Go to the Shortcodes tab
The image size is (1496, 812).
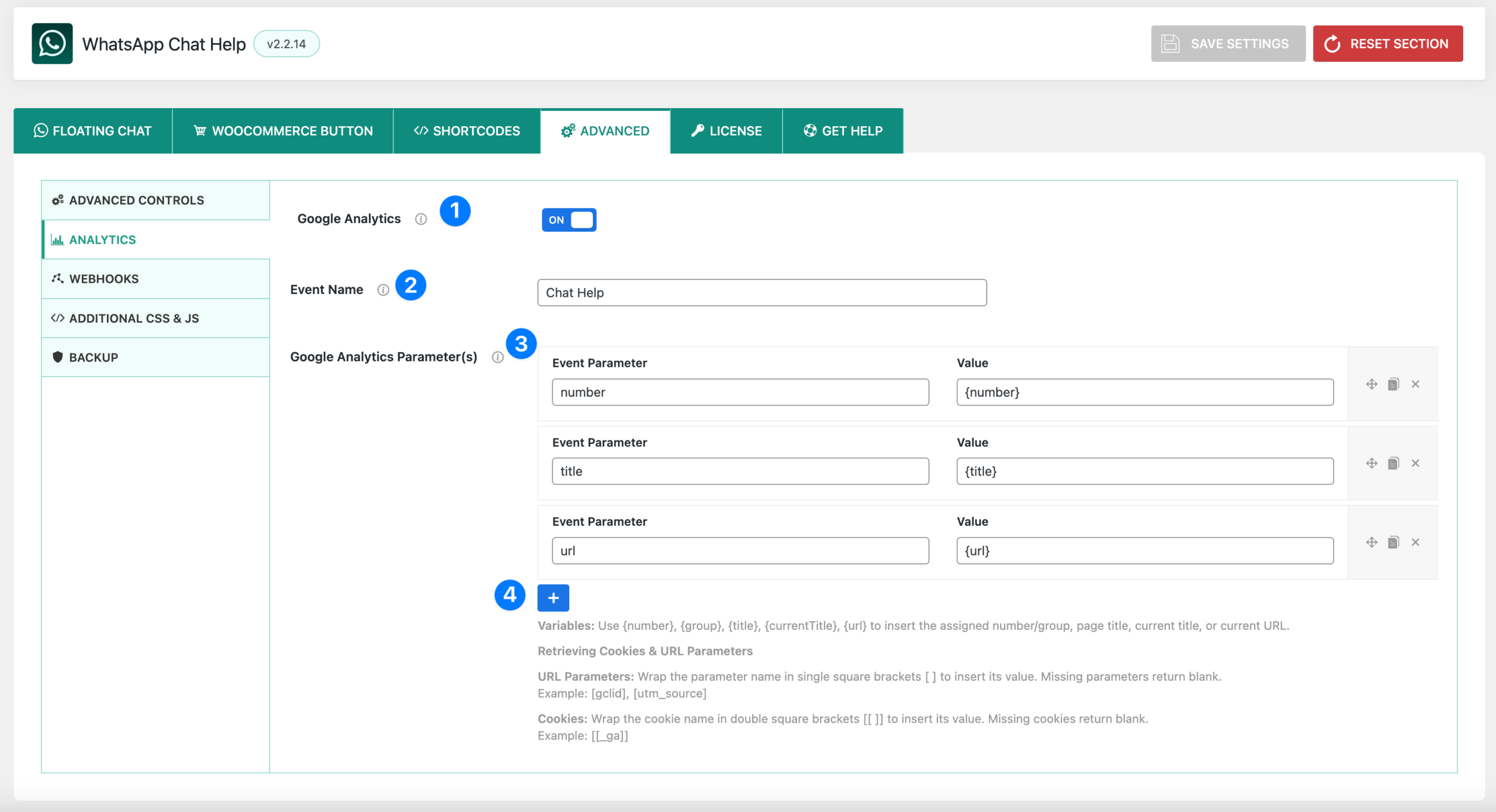pos(467,131)
